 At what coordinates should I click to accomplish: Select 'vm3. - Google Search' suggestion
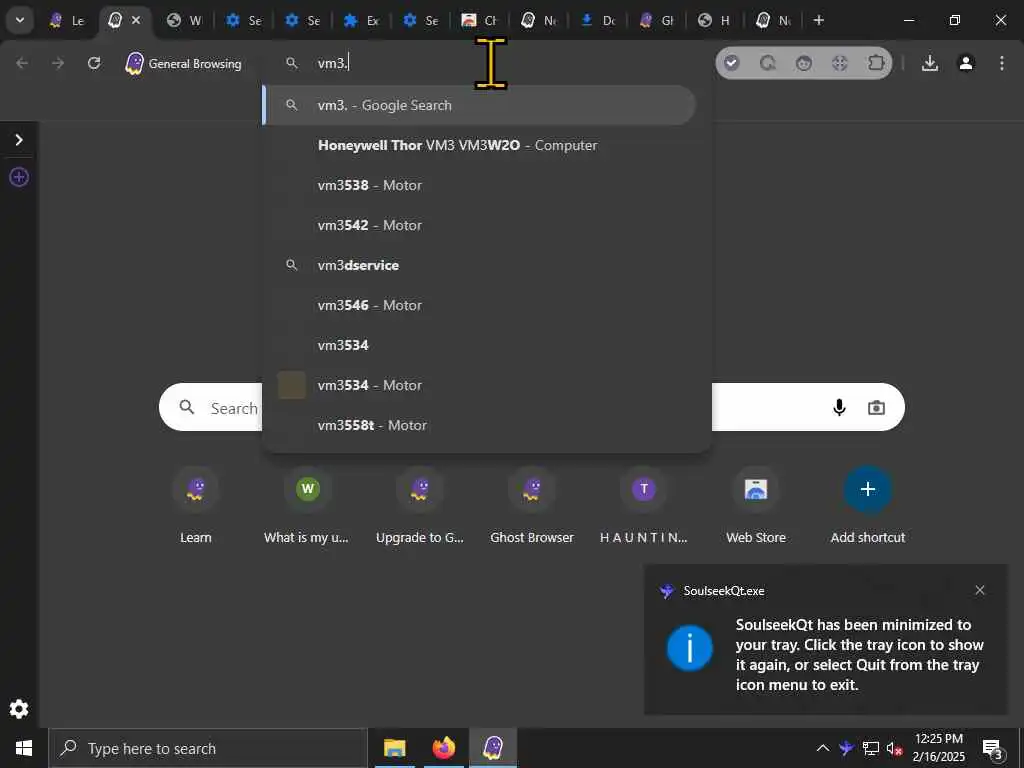(x=479, y=105)
